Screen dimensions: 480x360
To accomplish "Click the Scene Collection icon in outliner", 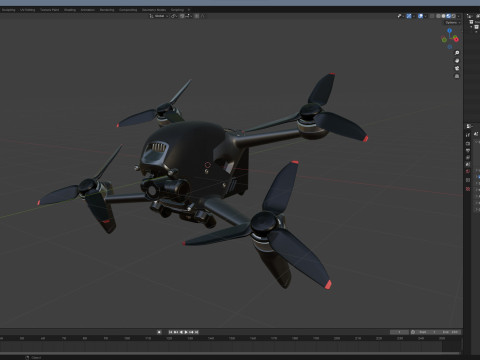I will coord(471,22).
